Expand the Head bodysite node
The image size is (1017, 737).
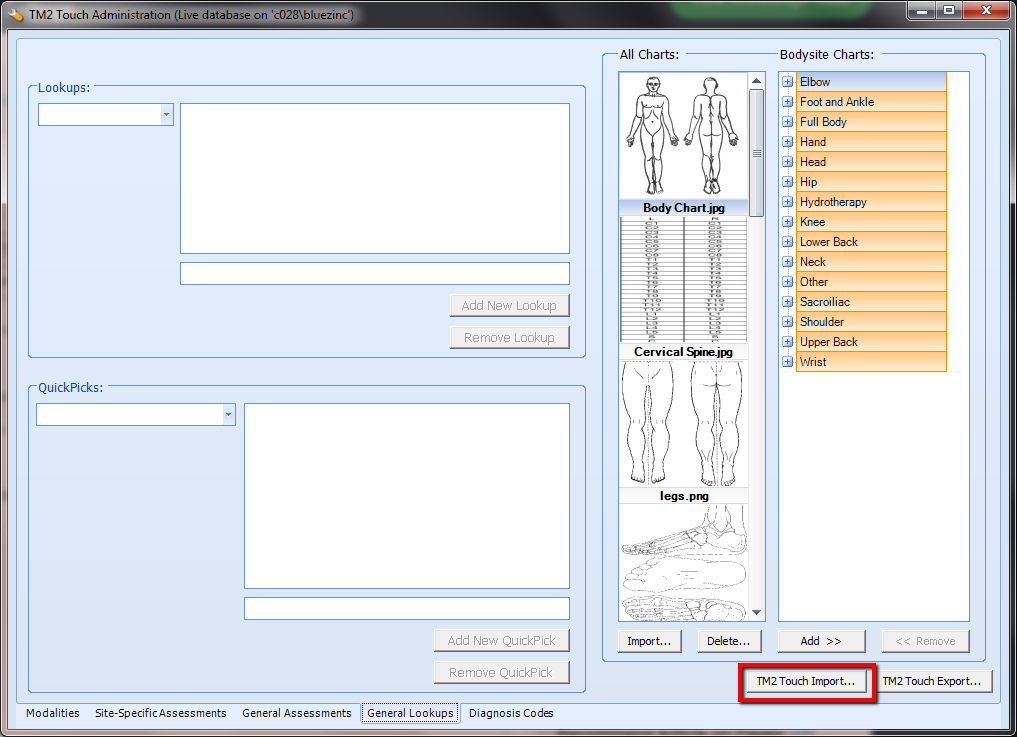pos(787,162)
